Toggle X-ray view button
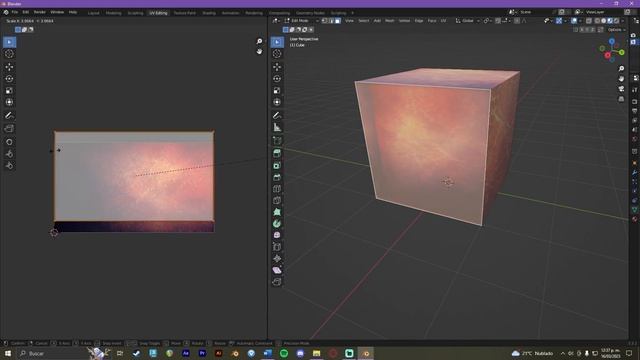This screenshot has width=640, height=360. [589, 21]
